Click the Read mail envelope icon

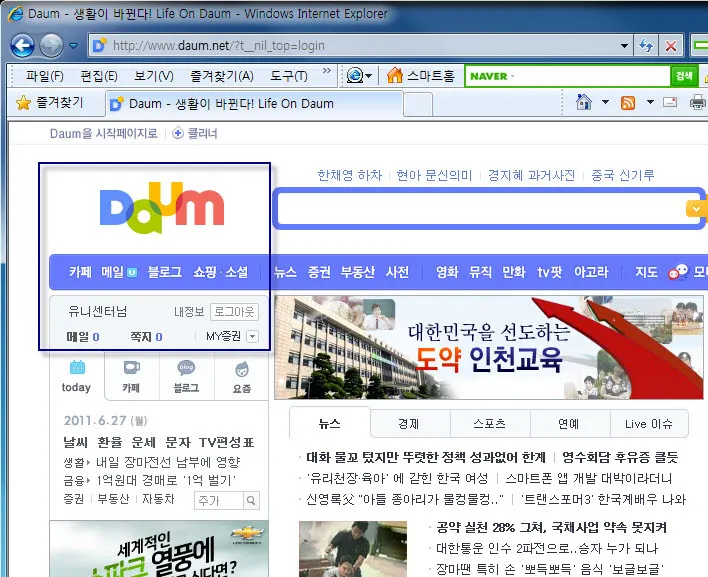coord(671,103)
